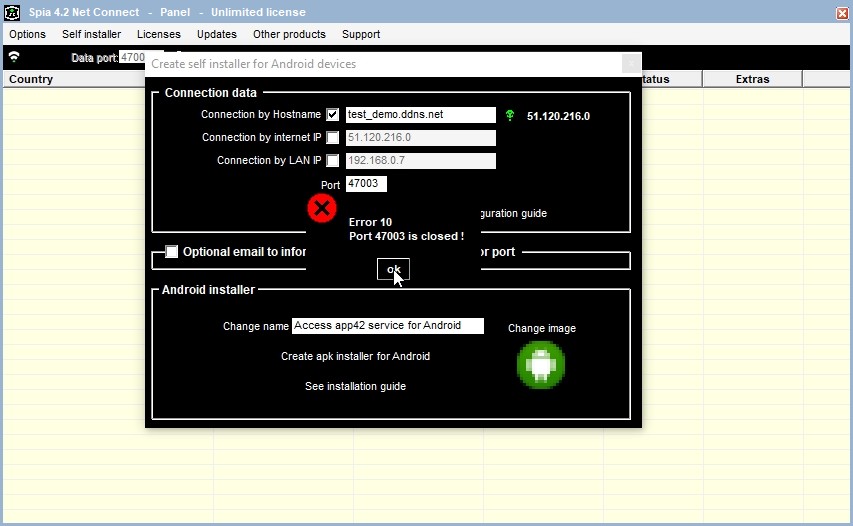Click Create apk installer for Android
Screen dimensions: 853x526
click(x=355, y=356)
